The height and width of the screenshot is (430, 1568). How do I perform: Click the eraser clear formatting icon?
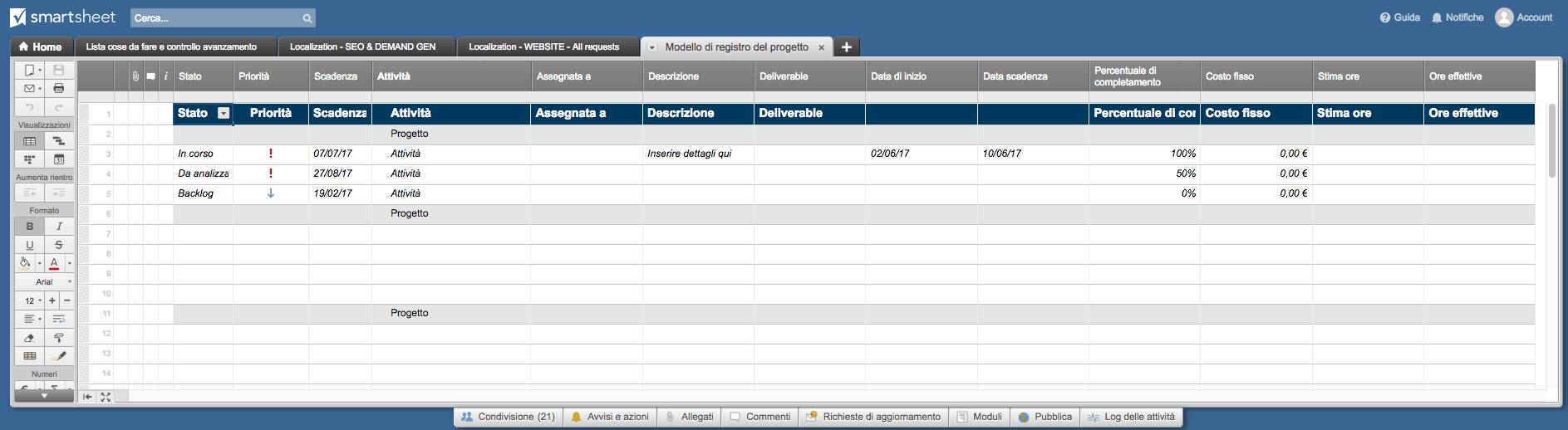click(30, 338)
